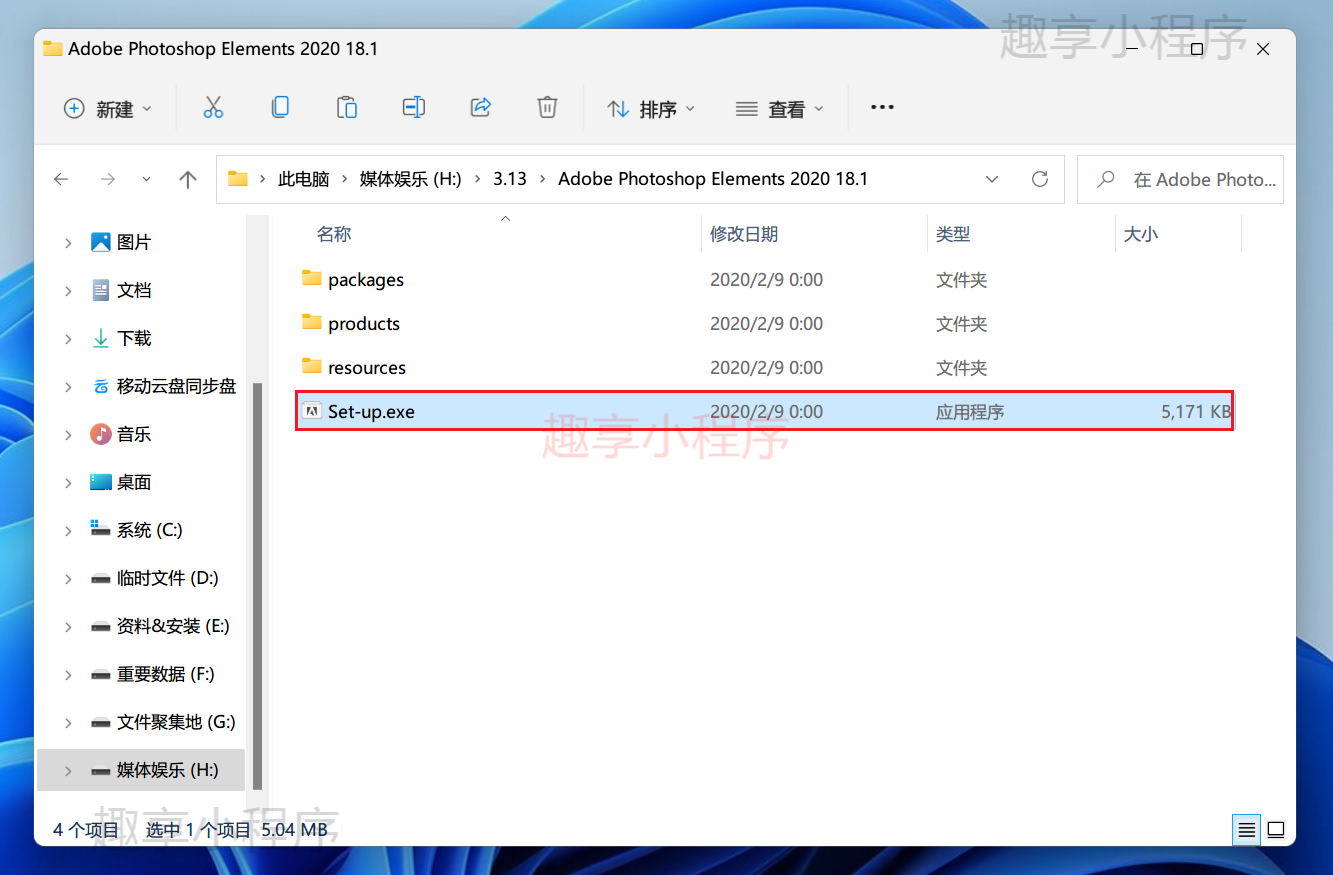1333x875 pixels.
Task: Click the 5,171 KB size cell
Action: [1196, 412]
